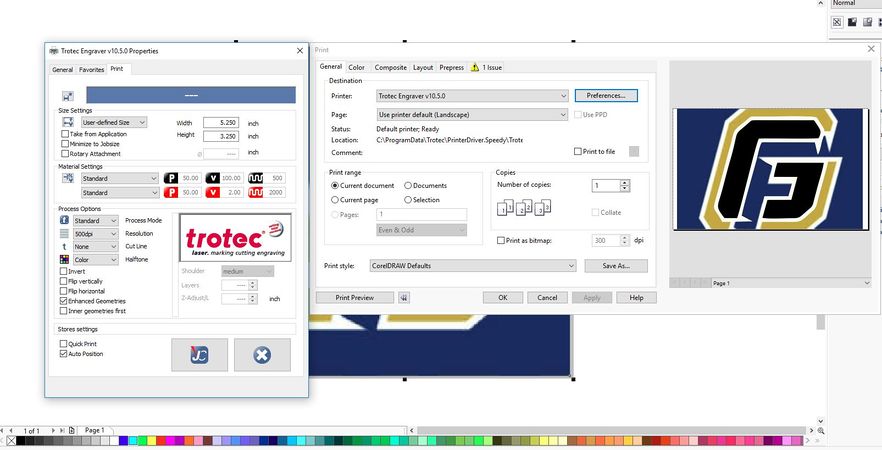Click the Process Mode icon
This screenshot has width=882, height=450.
(x=64, y=220)
